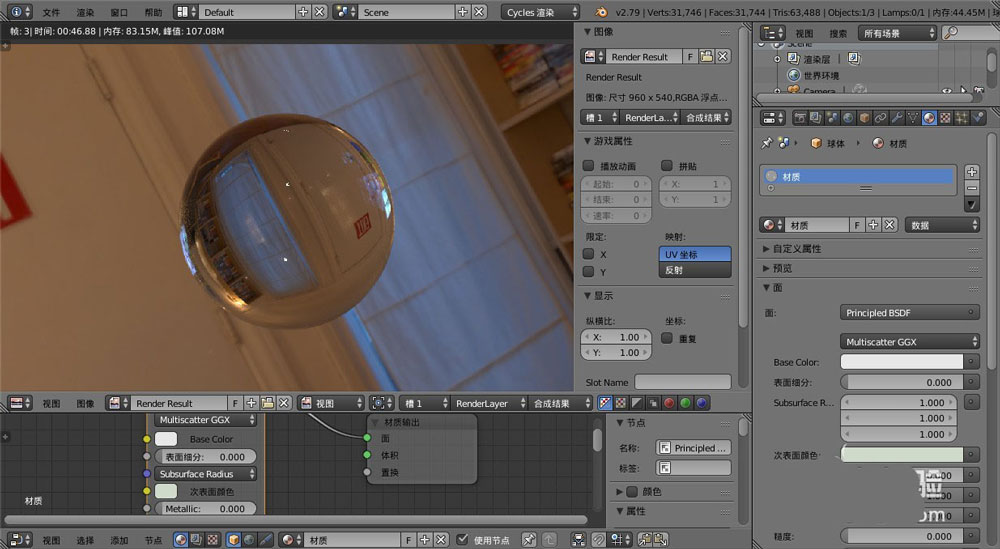The height and width of the screenshot is (549, 1000).
Task: Show blue channel in image editor header
Action: 701,403
